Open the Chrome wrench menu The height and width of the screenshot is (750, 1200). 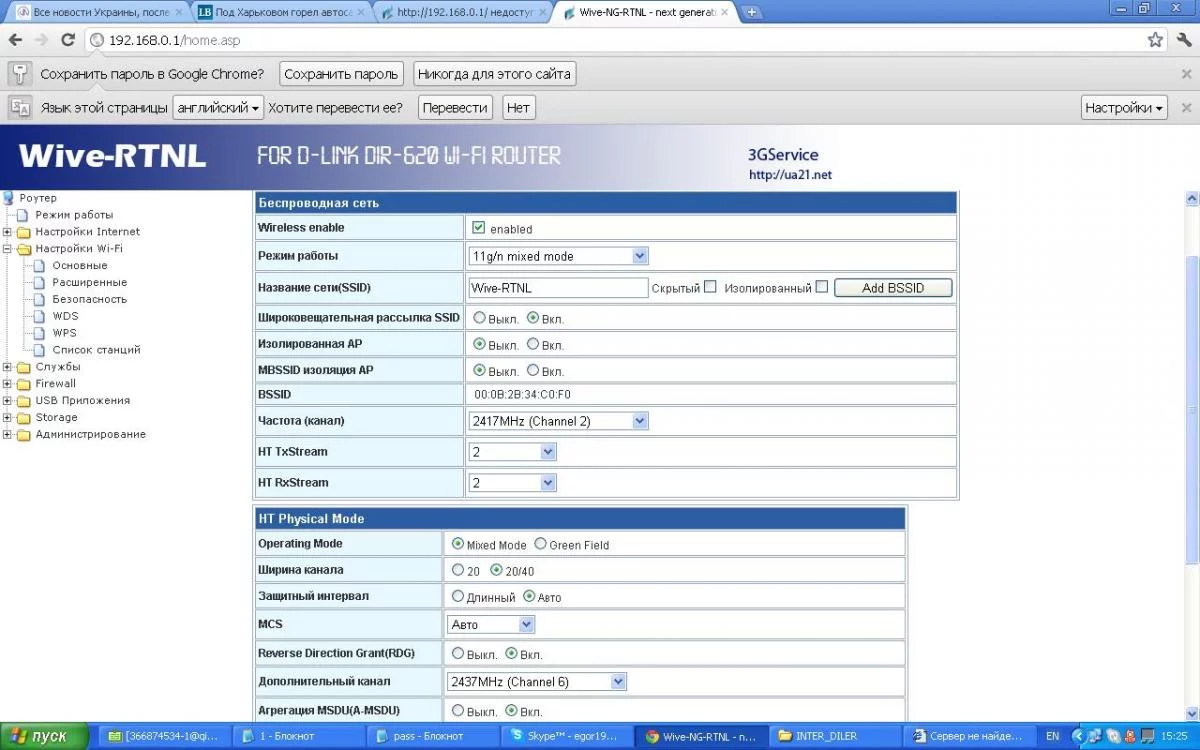(x=1184, y=40)
